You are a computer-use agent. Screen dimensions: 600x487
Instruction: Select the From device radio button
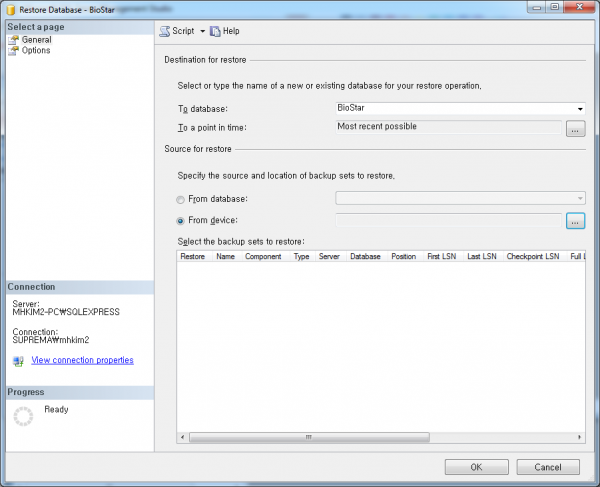[181, 221]
